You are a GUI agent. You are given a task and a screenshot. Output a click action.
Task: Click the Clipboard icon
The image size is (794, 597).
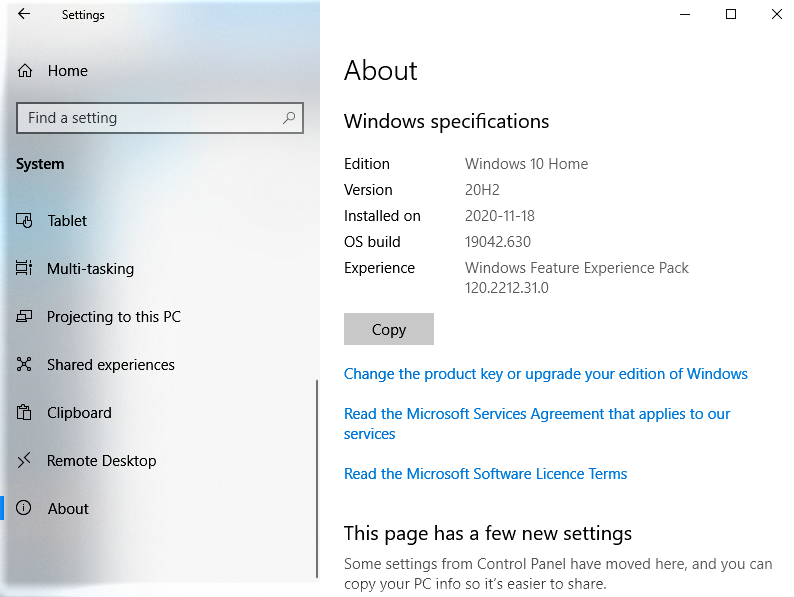point(24,412)
